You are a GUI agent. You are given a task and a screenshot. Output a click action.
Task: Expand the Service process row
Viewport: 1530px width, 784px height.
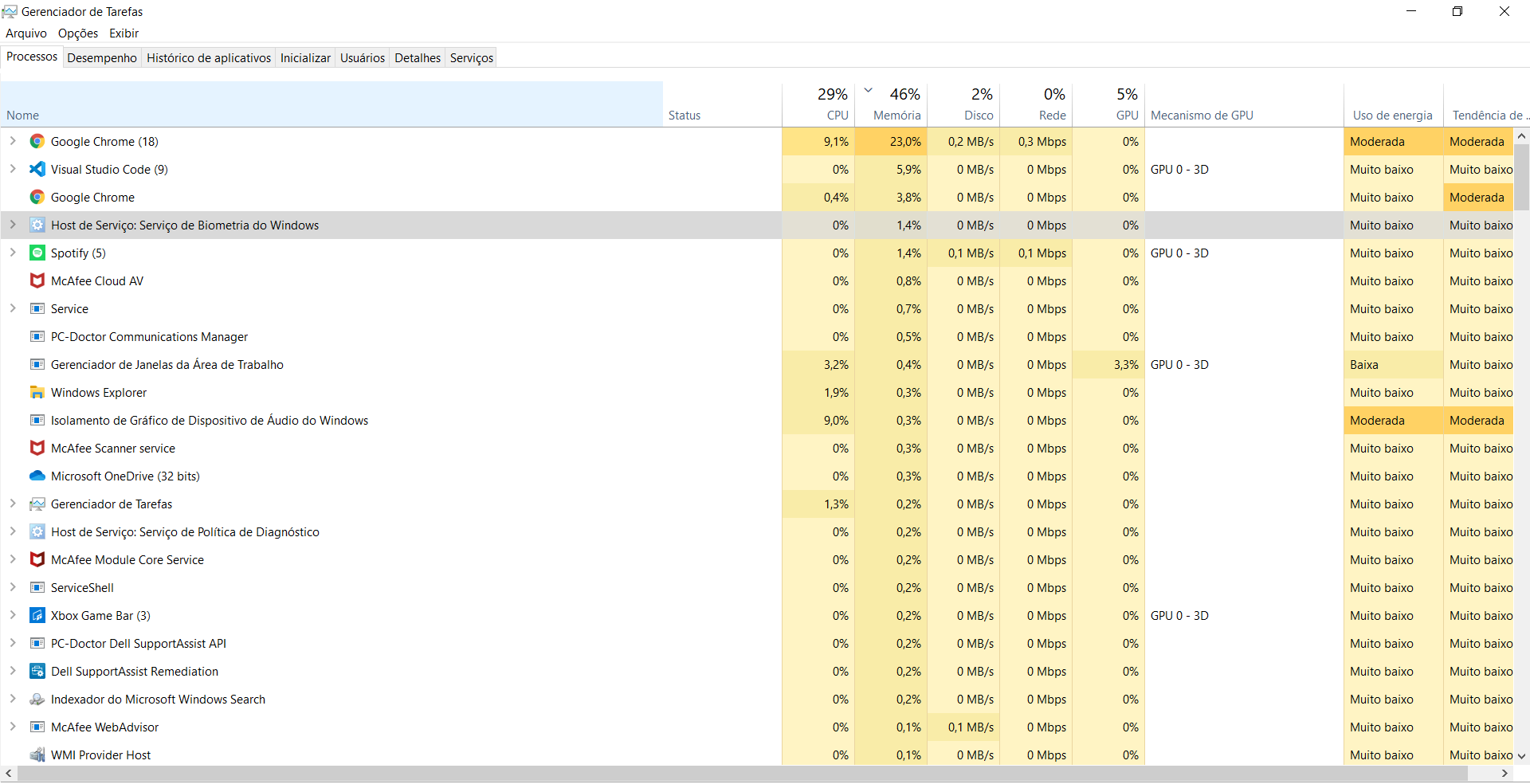pyautogui.click(x=13, y=308)
